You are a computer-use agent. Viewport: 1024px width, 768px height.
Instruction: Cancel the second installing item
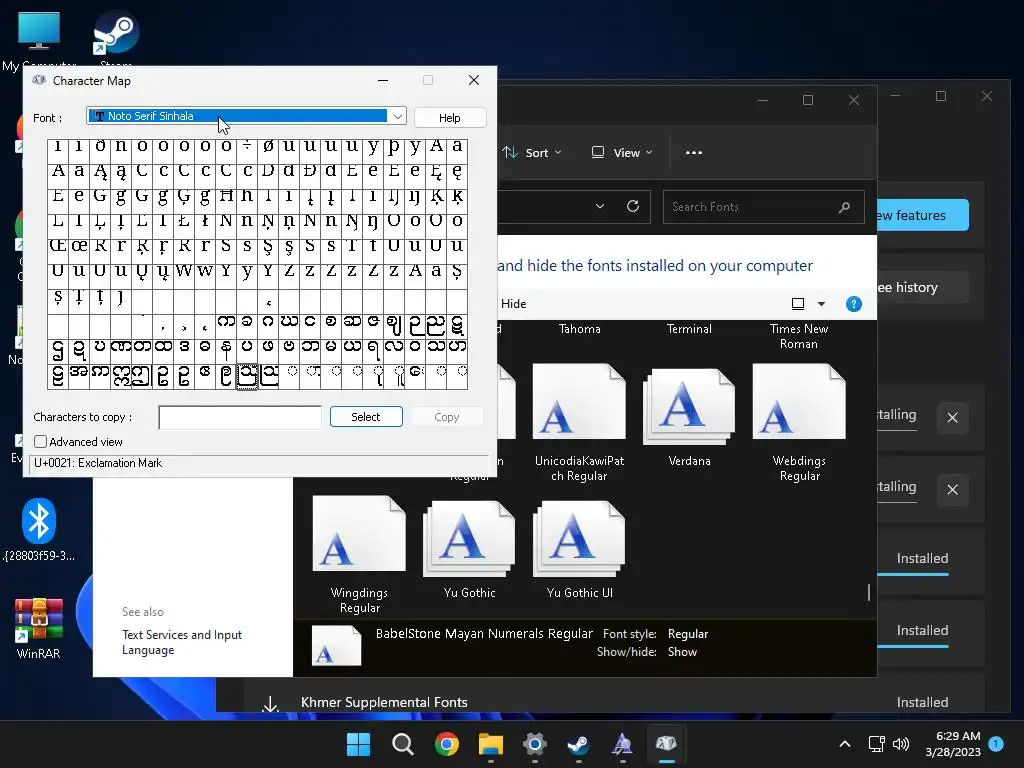[953, 489]
